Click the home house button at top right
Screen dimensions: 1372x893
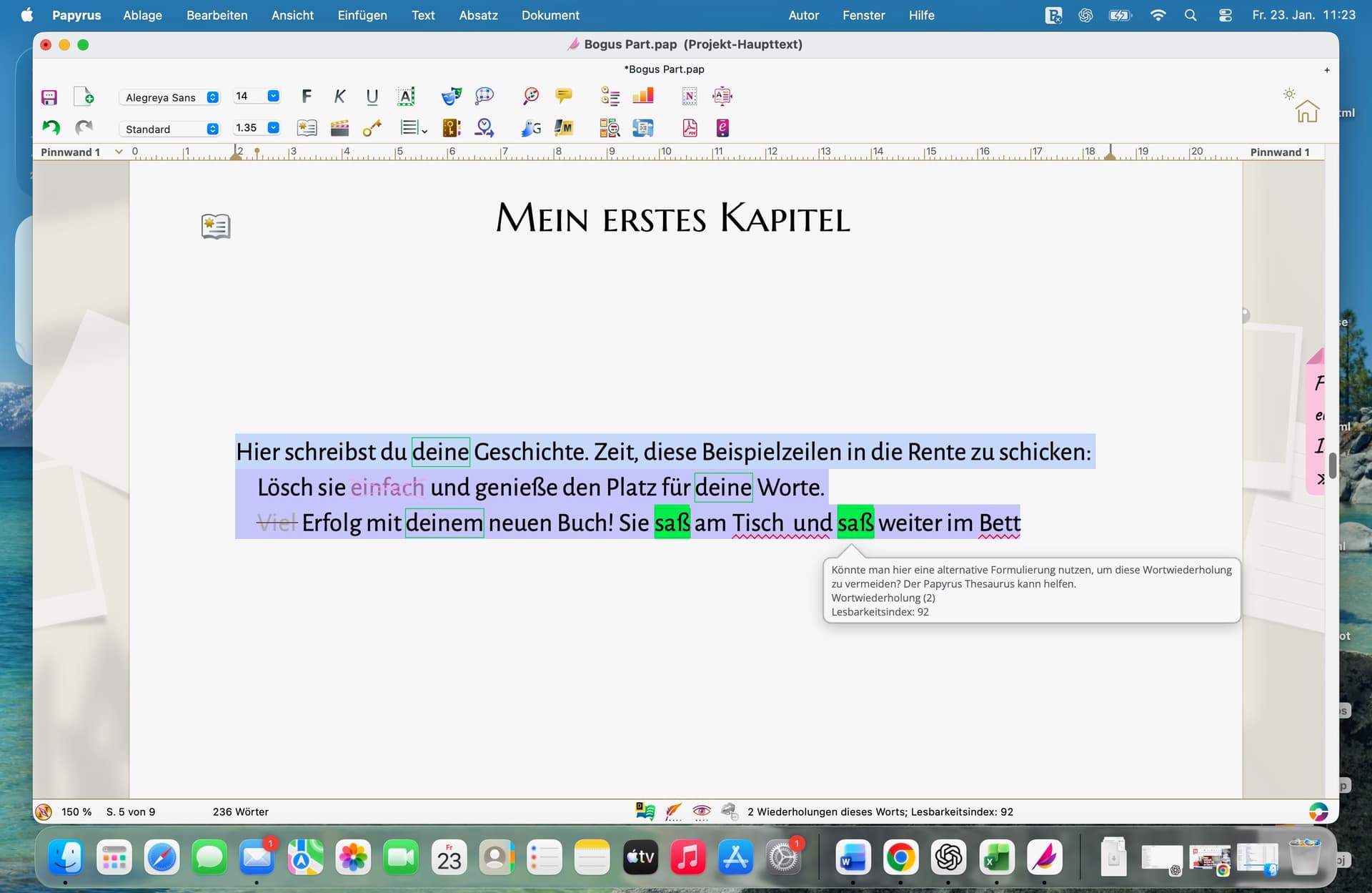click(x=1307, y=112)
